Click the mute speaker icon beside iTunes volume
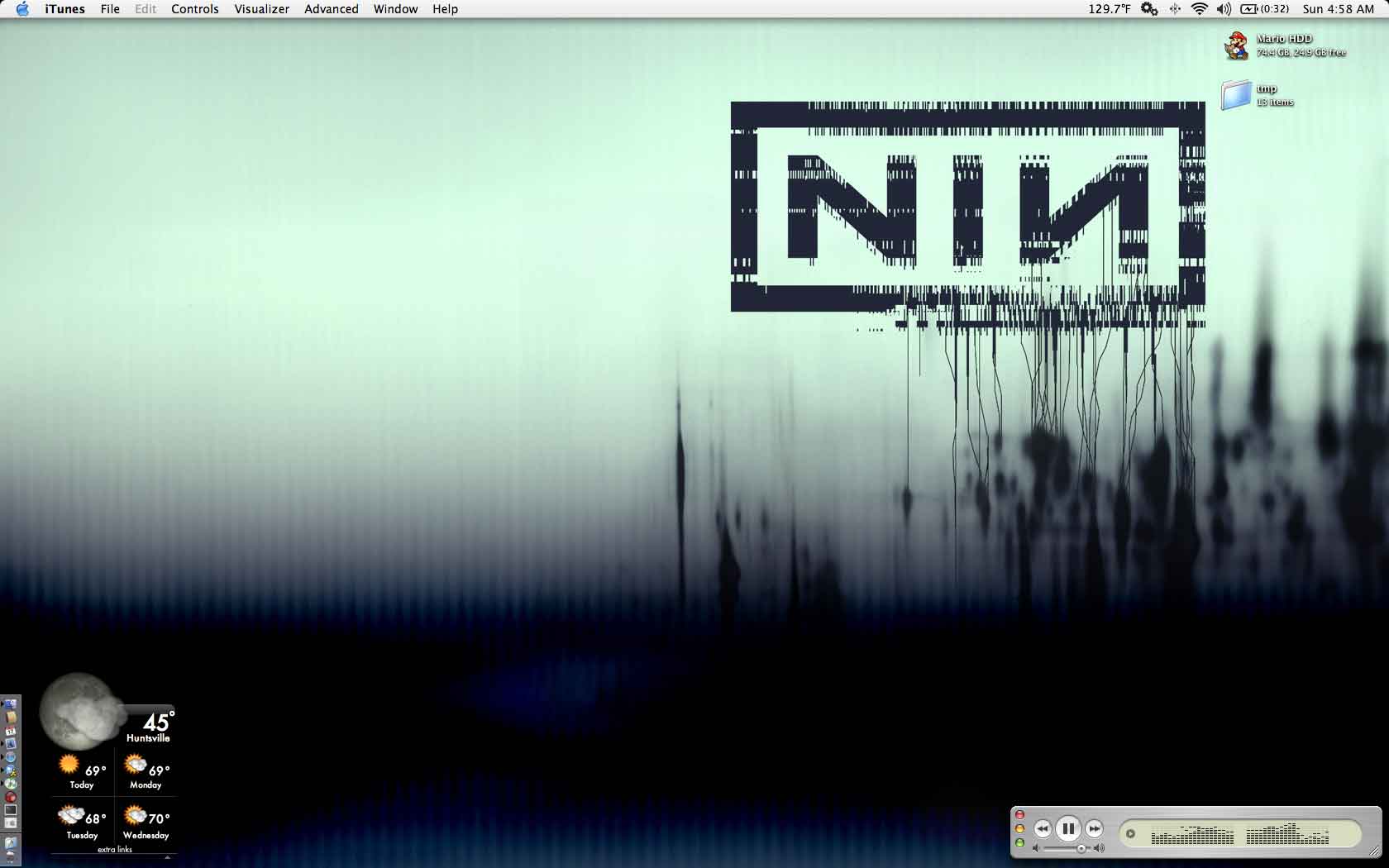The image size is (1389, 868). tap(1036, 849)
